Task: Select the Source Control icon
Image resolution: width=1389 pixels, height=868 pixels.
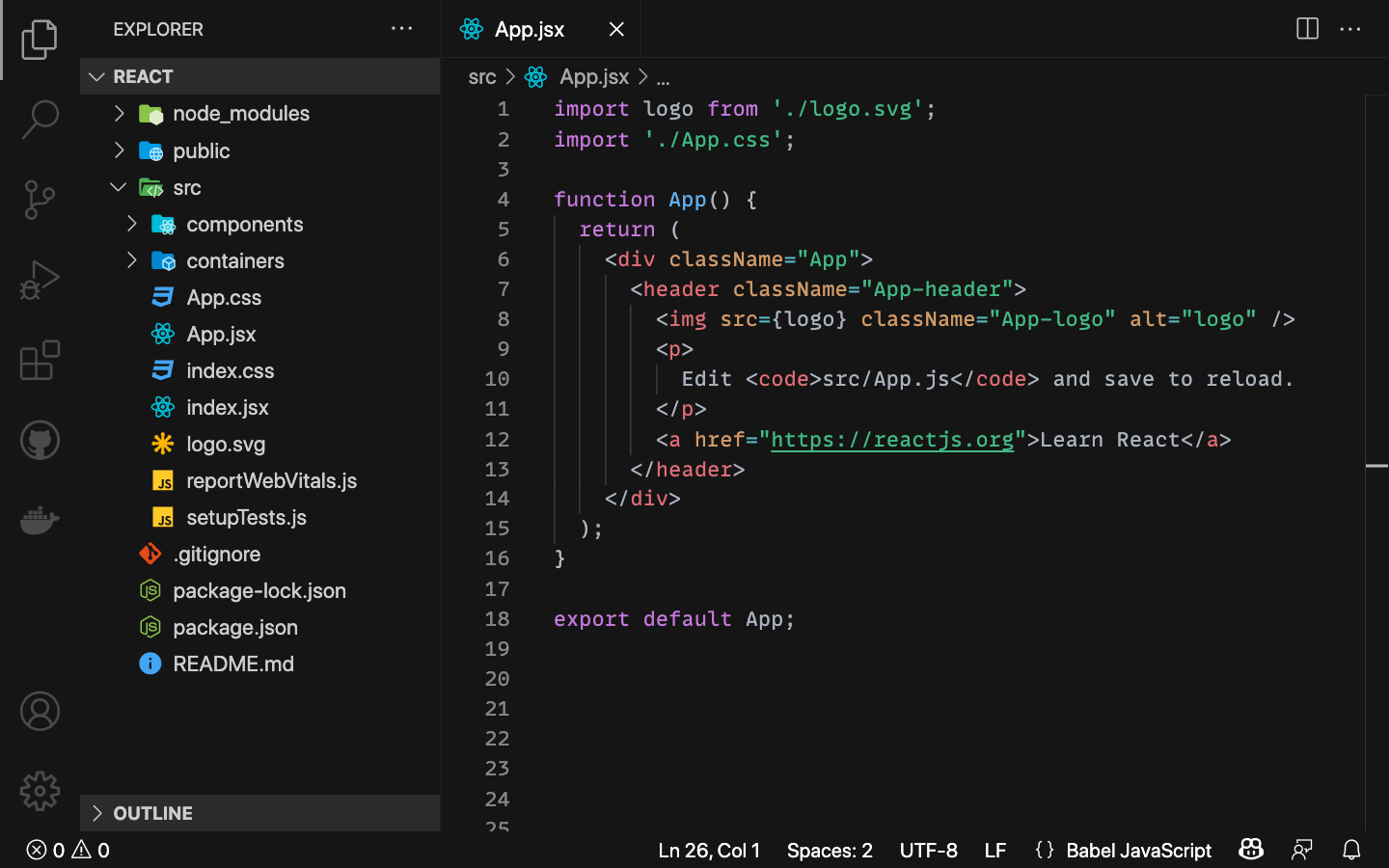Action: [39, 199]
